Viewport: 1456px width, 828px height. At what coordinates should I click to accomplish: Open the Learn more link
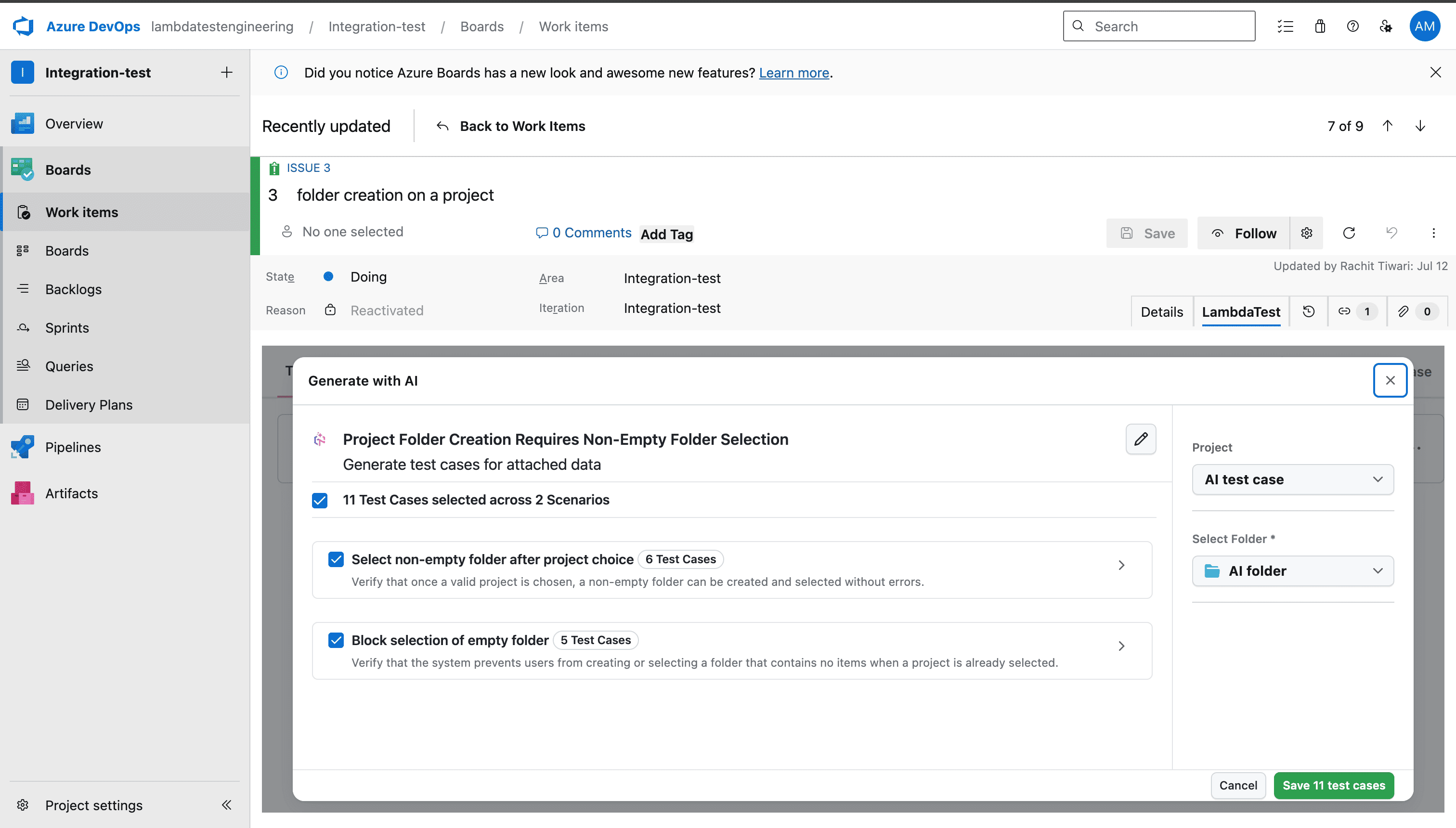(794, 73)
